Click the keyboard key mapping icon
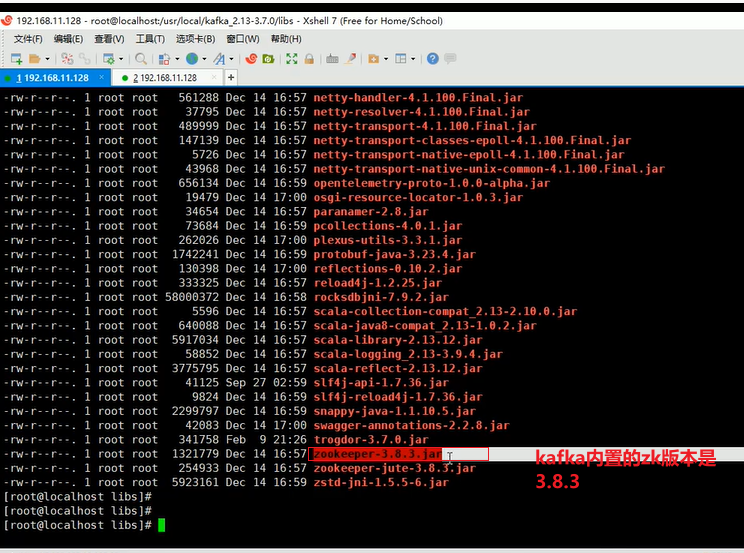Viewport: 744px width, 553px height. coord(332,59)
